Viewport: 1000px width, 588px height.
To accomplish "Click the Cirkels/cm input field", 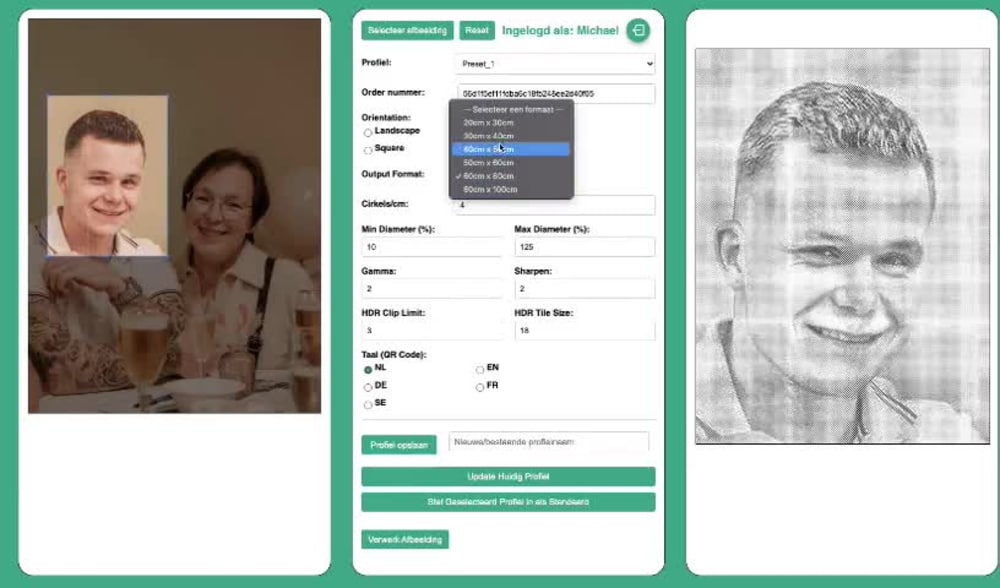I will click(x=555, y=205).
